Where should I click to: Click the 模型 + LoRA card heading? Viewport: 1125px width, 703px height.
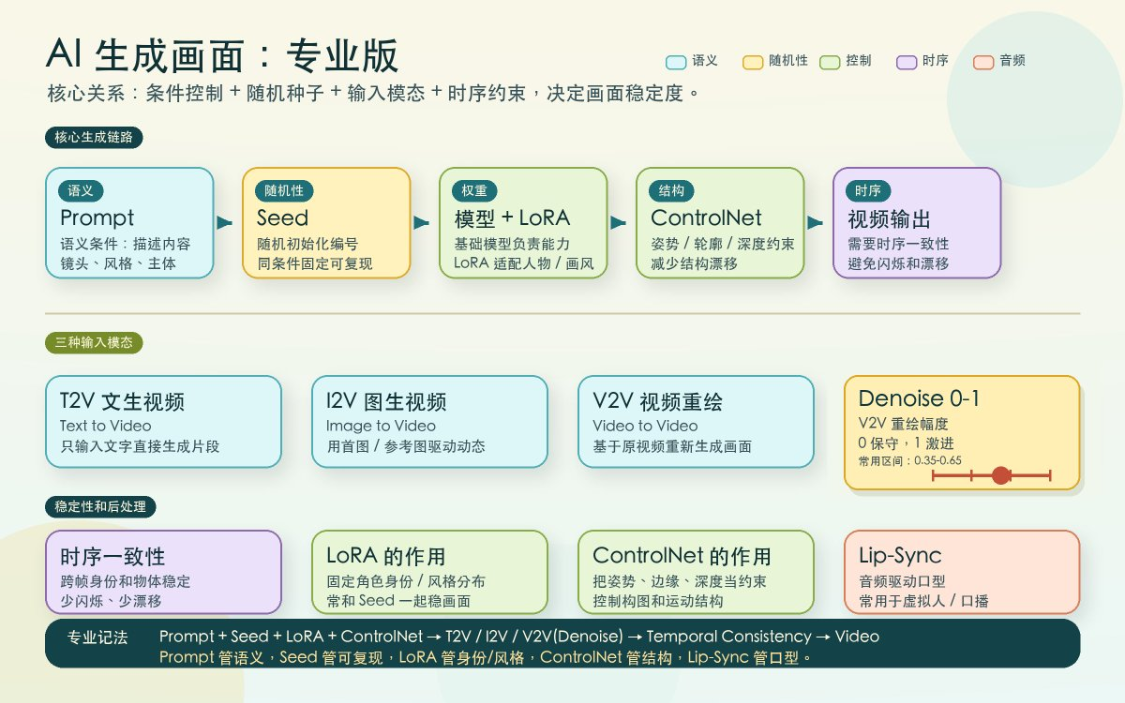coord(512,217)
